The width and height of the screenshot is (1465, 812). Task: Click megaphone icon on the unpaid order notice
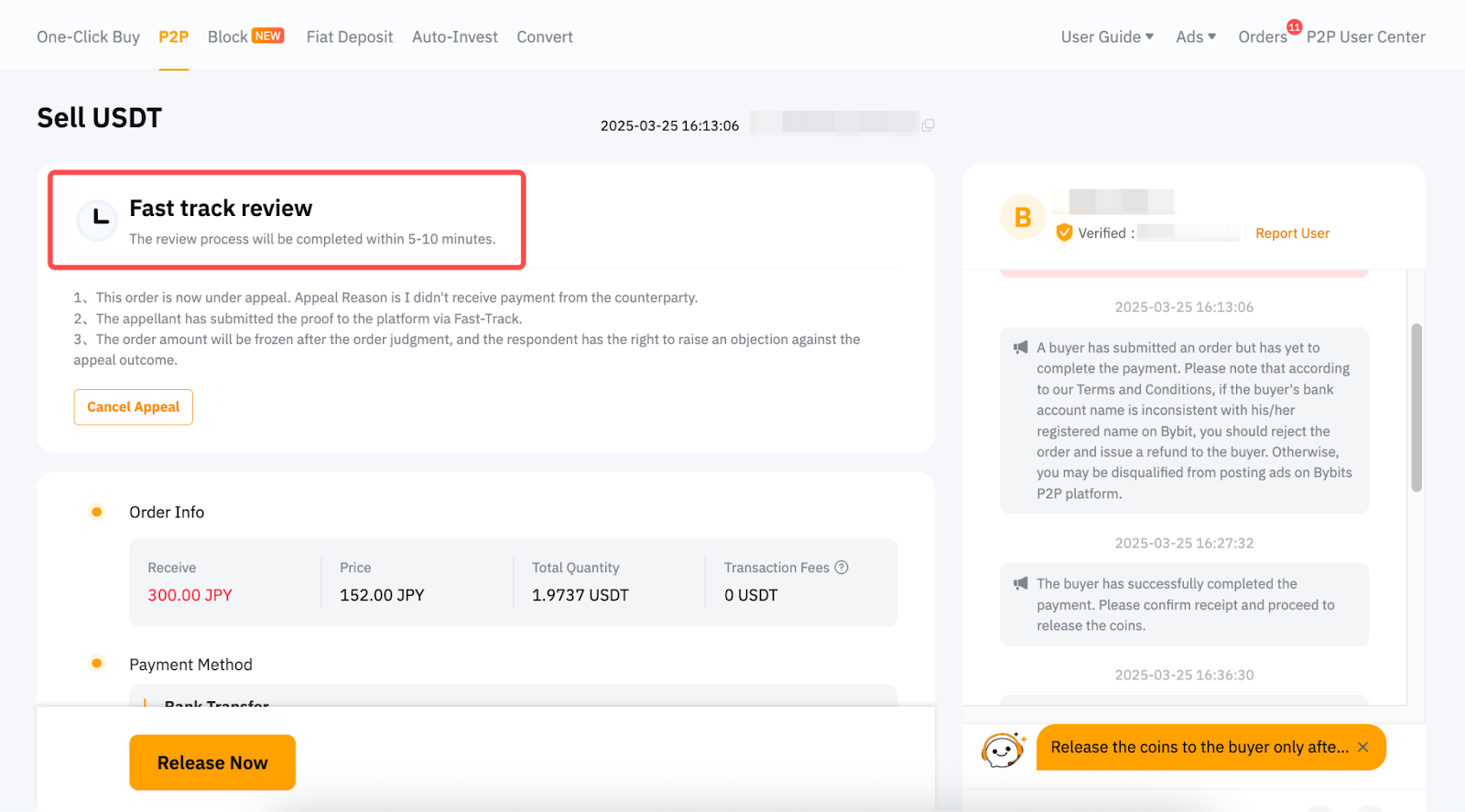click(x=1020, y=348)
